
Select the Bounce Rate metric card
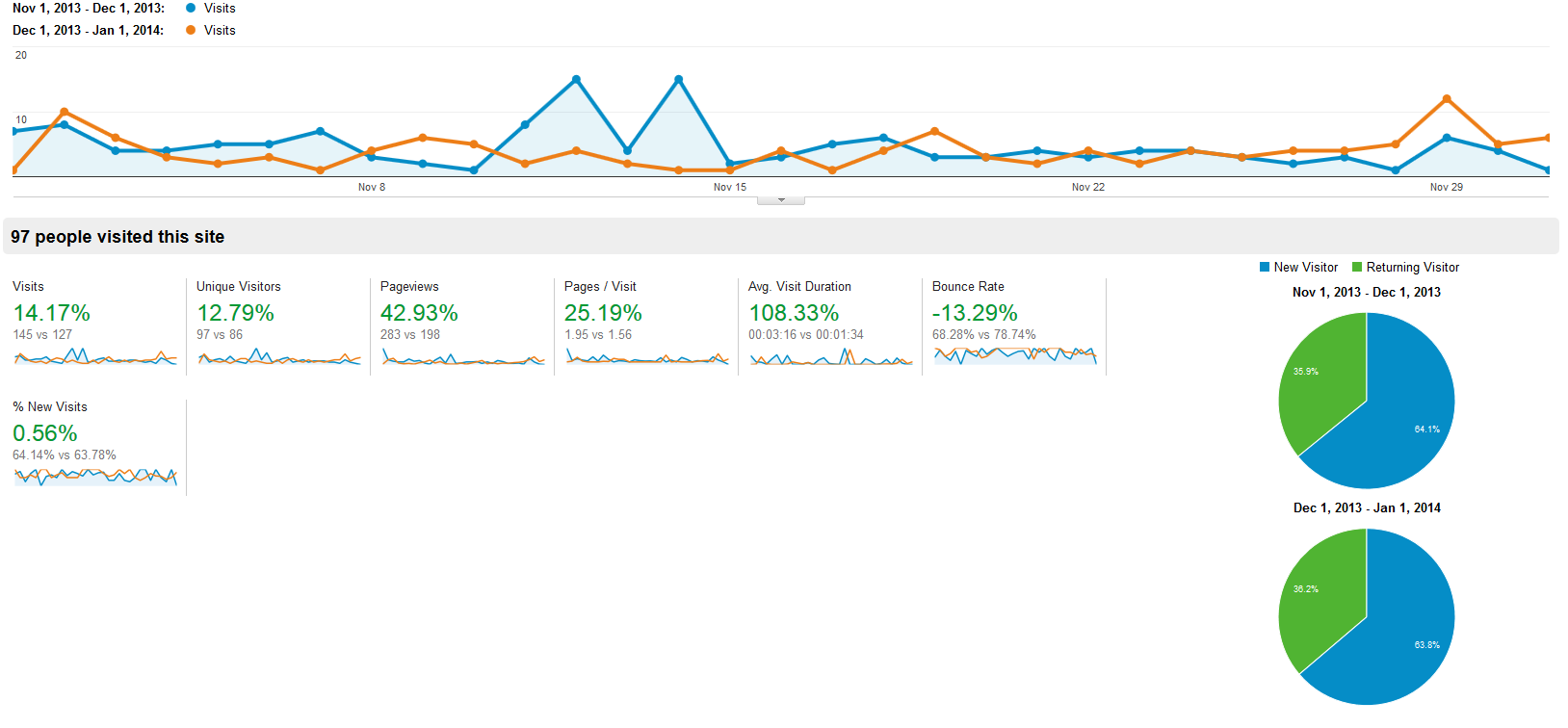(x=1014, y=326)
